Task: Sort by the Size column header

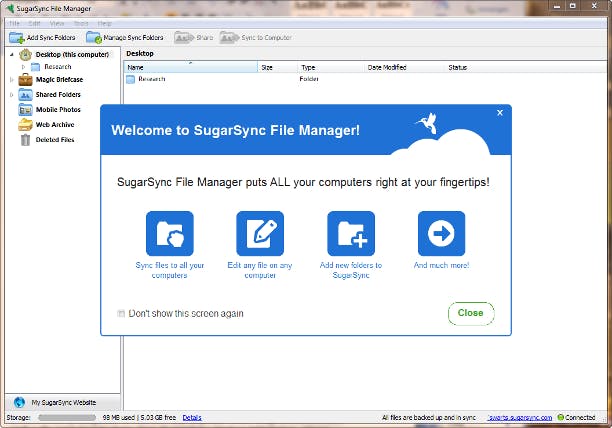Action: click(278, 67)
